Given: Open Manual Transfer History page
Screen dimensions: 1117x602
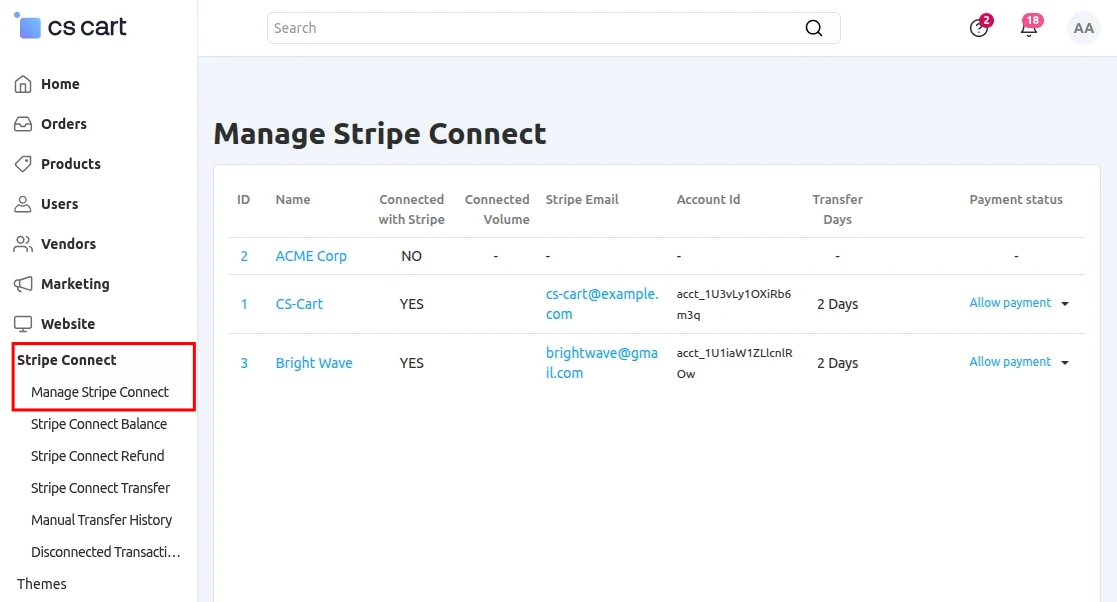Looking at the screenshot, I should point(101,520).
